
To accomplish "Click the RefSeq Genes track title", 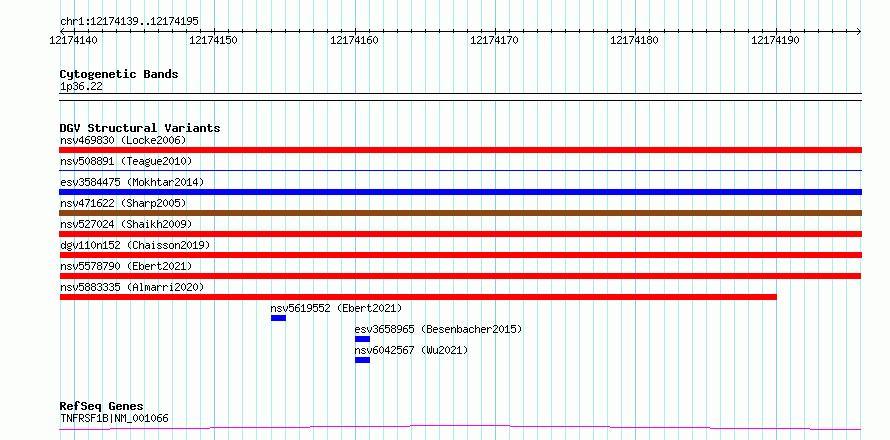I will click(x=102, y=407).
